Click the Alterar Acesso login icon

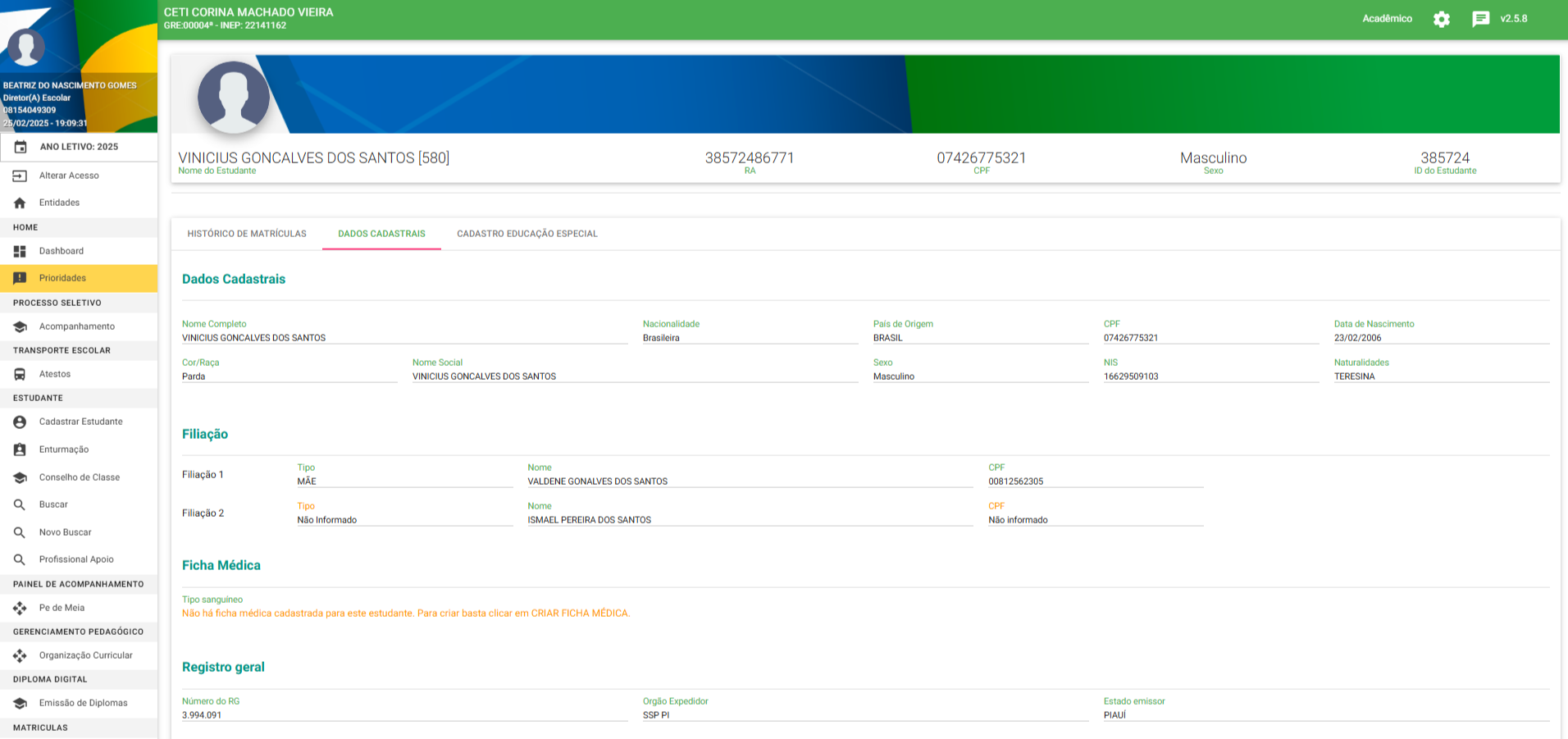click(x=20, y=176)
